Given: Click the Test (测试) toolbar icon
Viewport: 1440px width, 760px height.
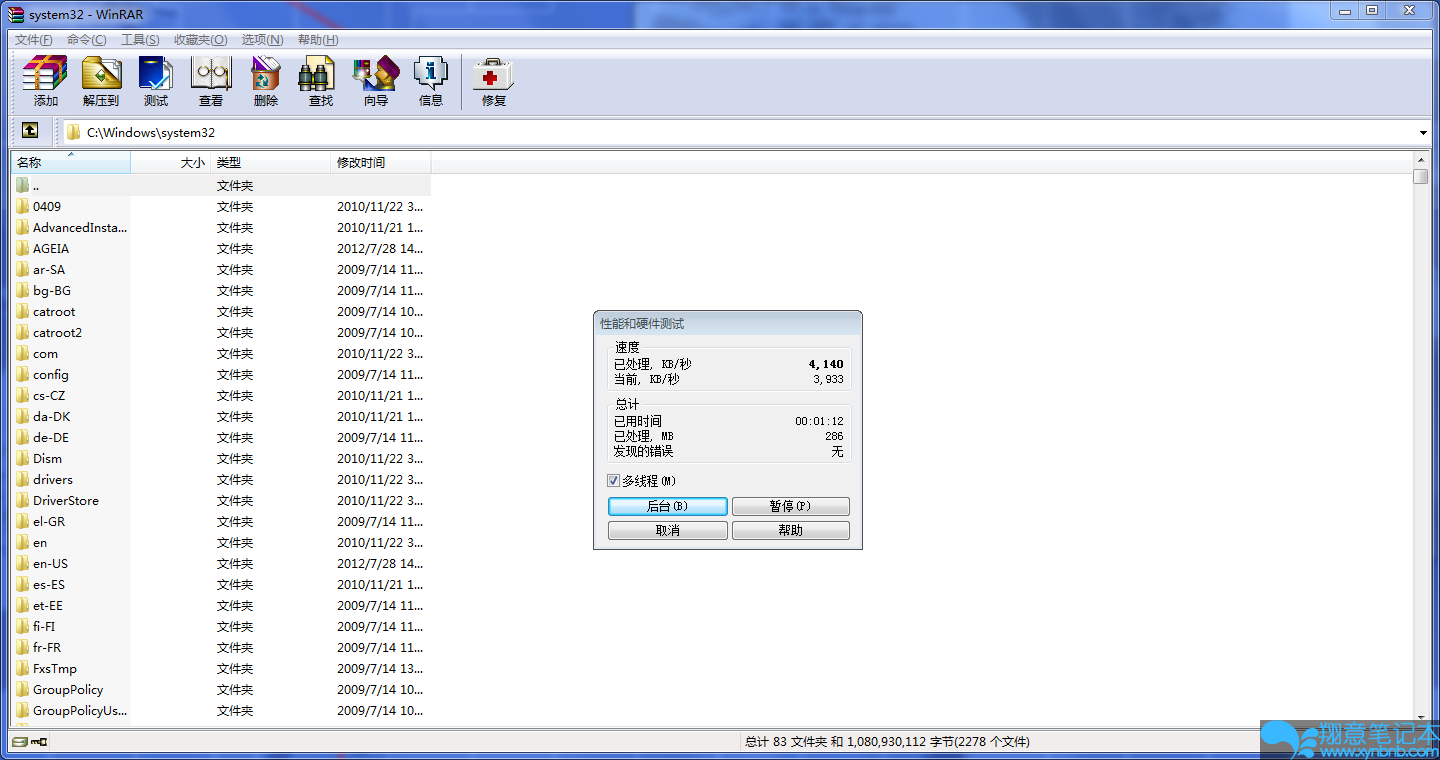Looking at the screenshot, I should pyautogui.click(x=156, y=81).
